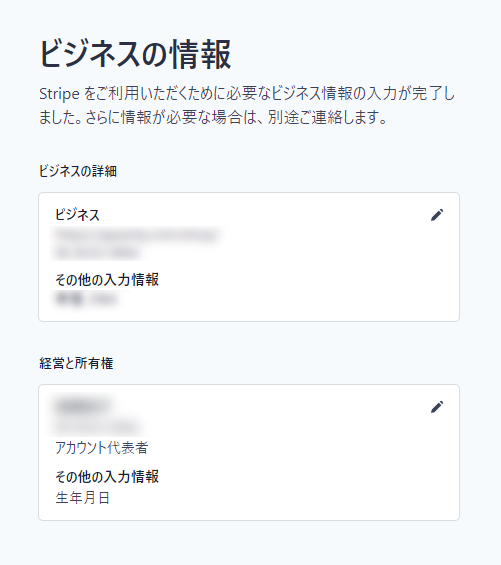Click empty area of account representative card

306,468
